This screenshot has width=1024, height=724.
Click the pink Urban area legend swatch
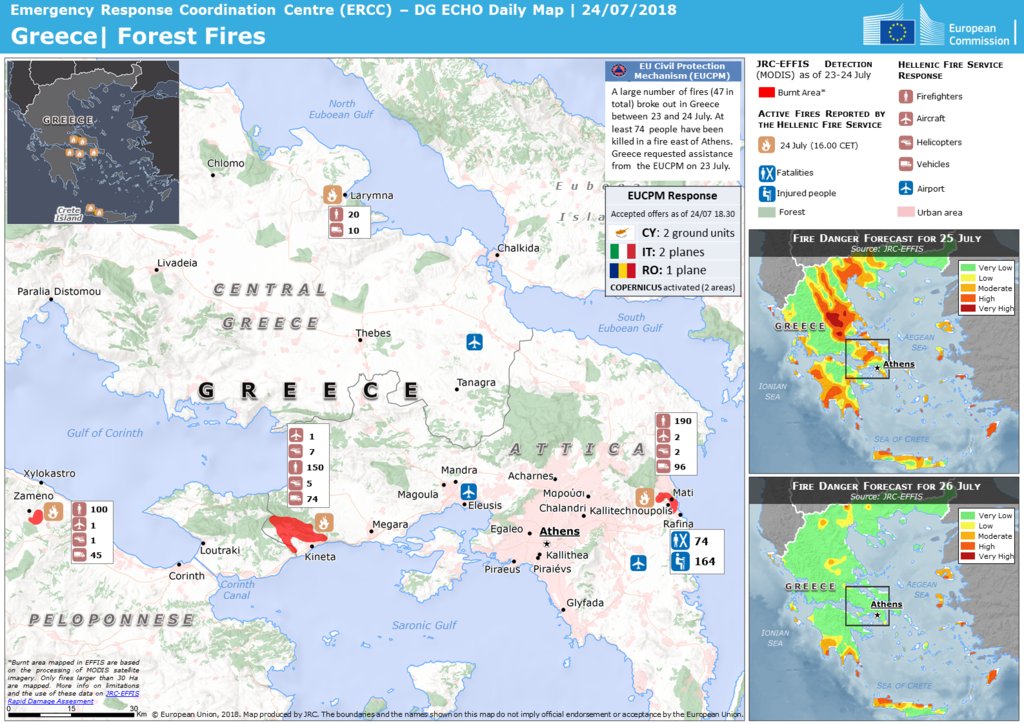(x=905, y=212)
